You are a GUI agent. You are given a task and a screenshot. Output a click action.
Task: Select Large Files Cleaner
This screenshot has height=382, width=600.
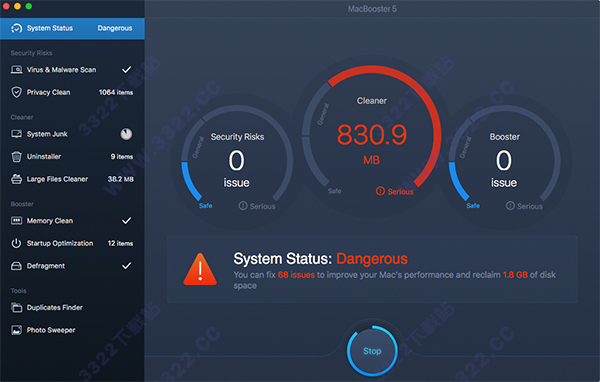[x=72, y=179]
